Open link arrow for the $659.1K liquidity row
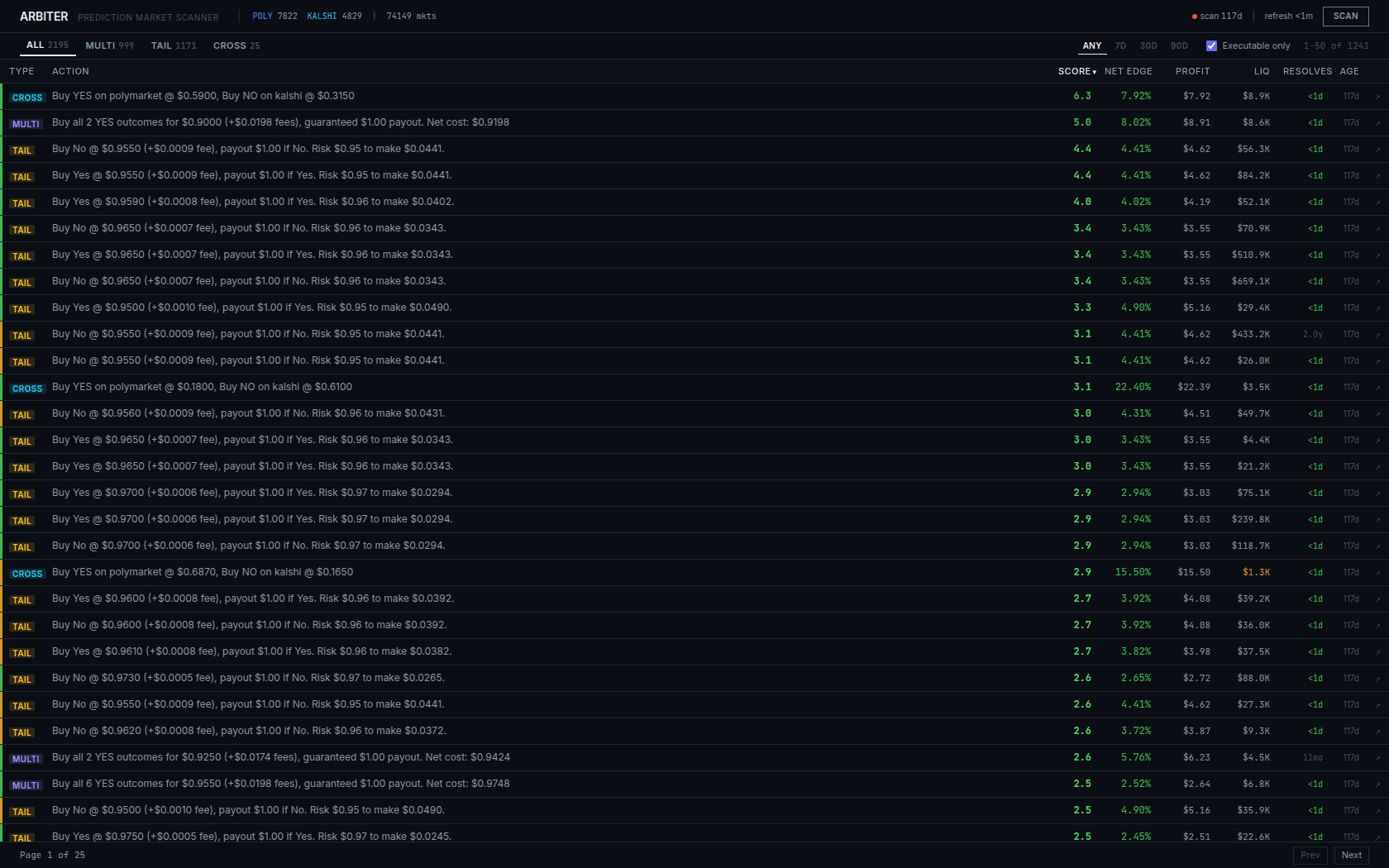 coord(1377,282)
